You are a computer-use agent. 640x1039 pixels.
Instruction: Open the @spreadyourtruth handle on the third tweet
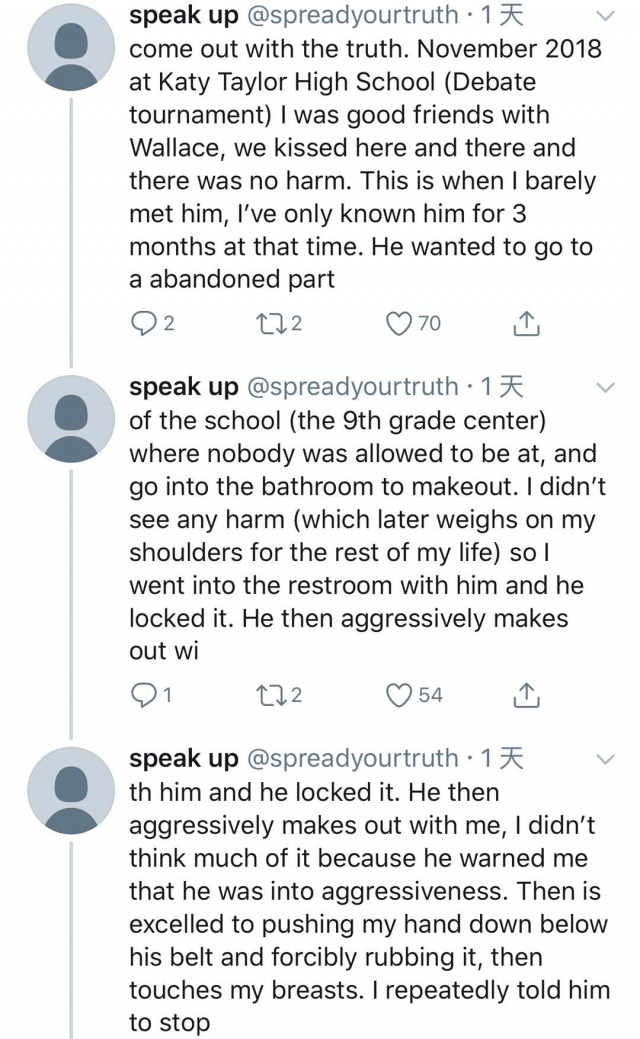(352, 758)
